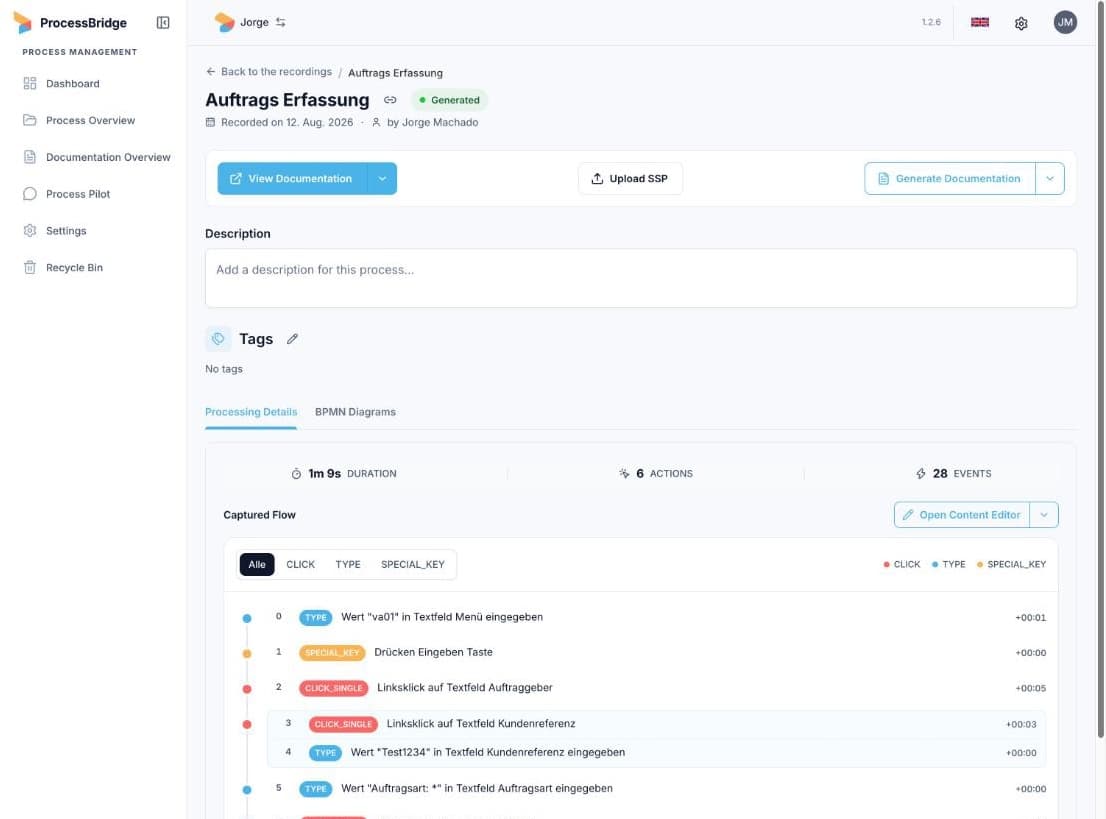Image resolution: width=1106 pixels, height=819 pixels.
Task: Expand the Generate Documentation dropdown arrow
Action: click(x=1050, y=178)
